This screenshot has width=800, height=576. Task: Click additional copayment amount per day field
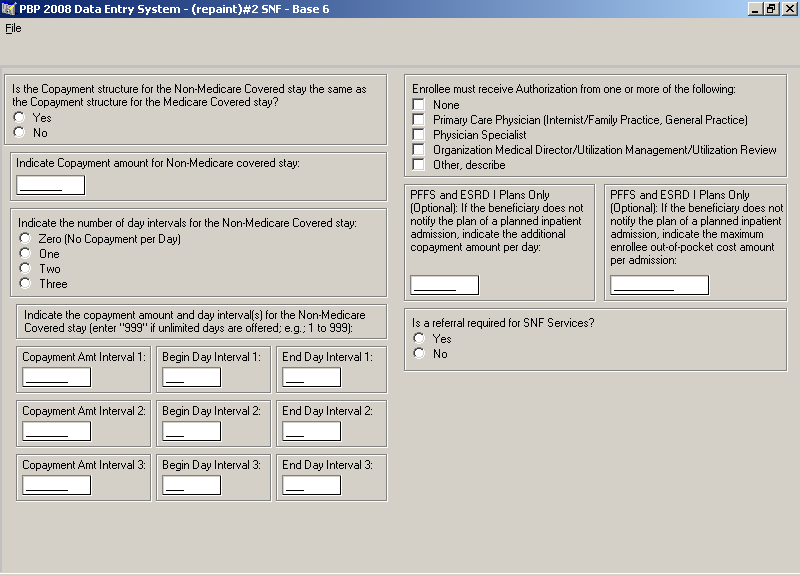click(x=445, y=285)
